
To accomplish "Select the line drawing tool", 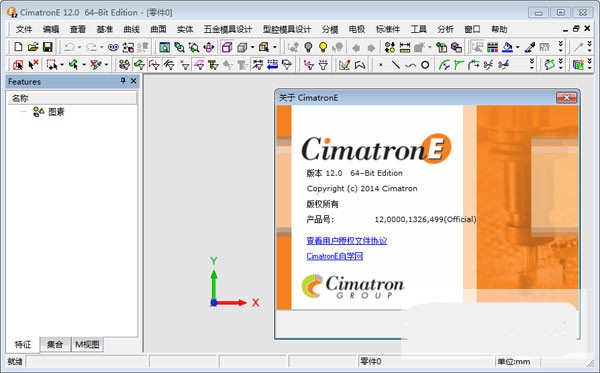I will (x=396, y=65).
